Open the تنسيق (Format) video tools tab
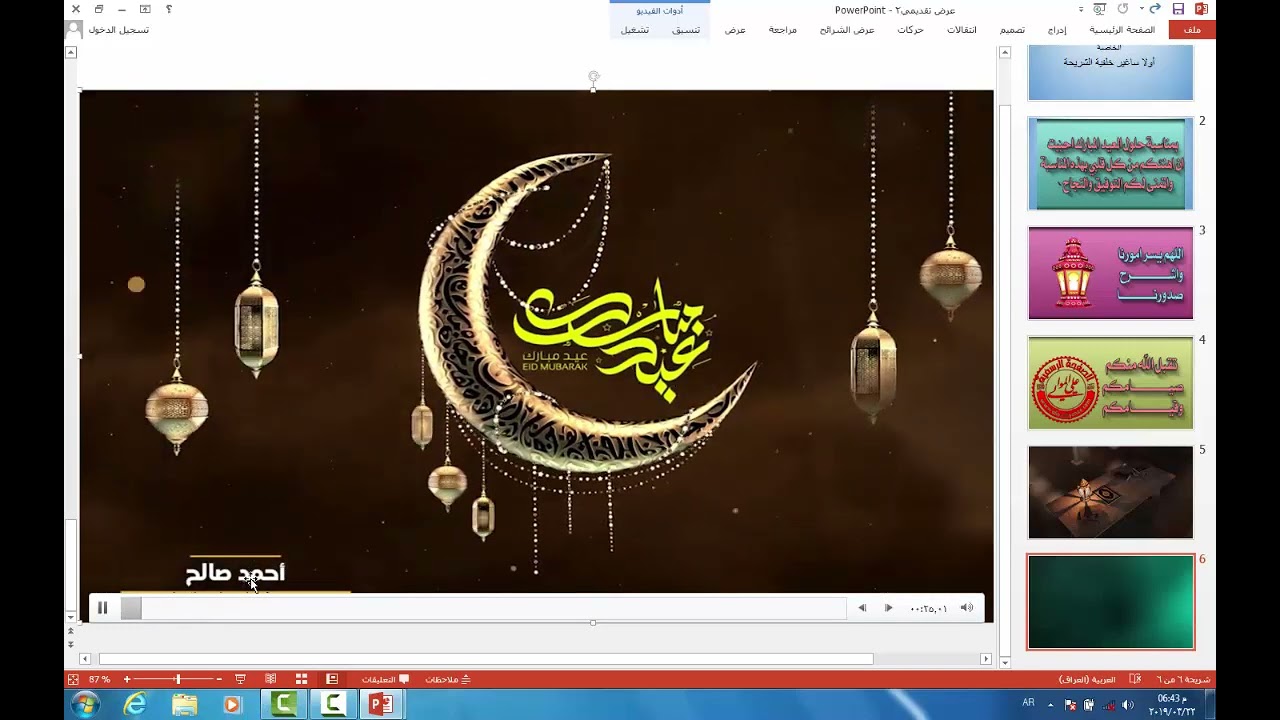1280x720 pixels. (x=686, y=30)
